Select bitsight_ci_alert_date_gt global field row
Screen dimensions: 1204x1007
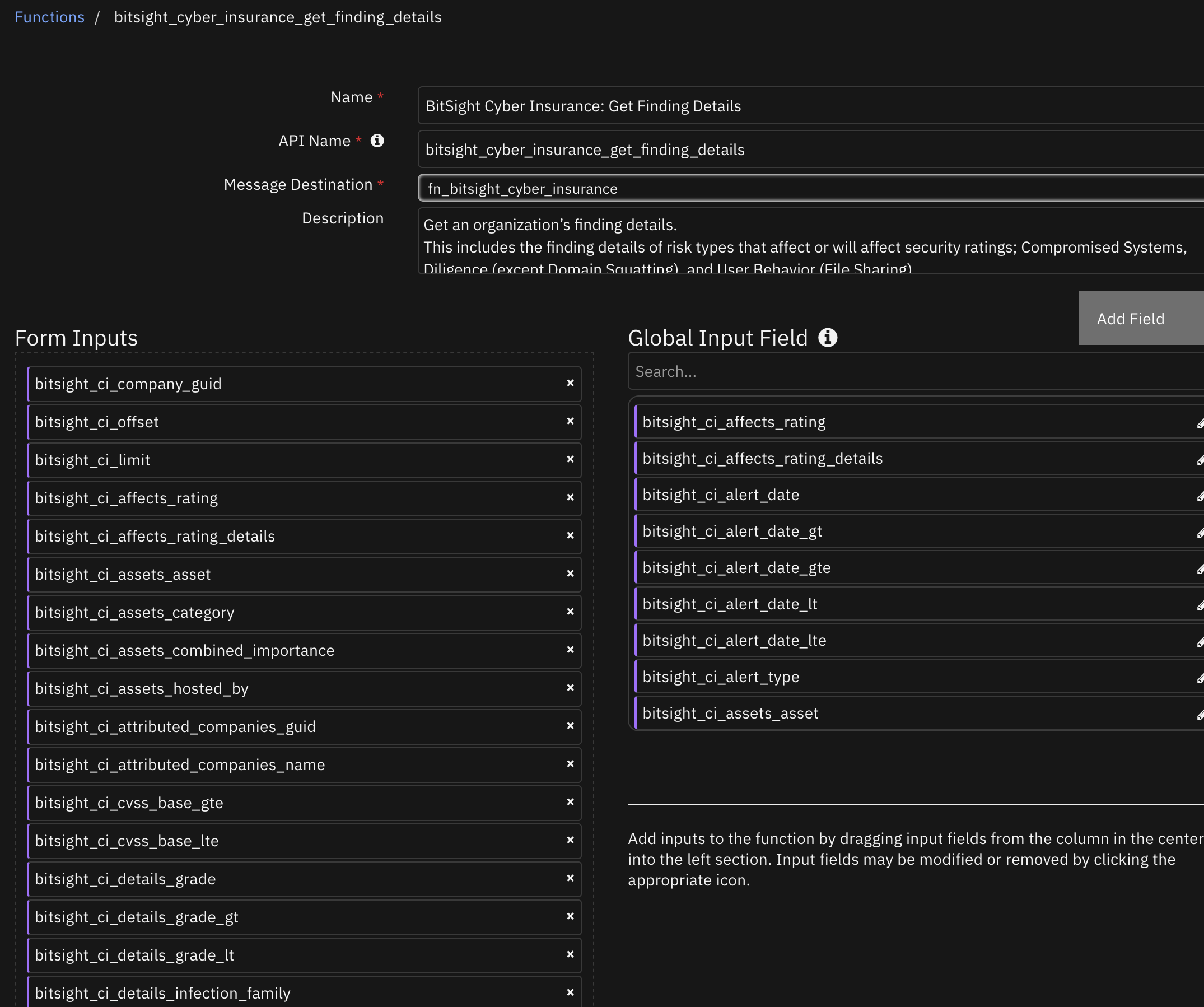[919, 531]
